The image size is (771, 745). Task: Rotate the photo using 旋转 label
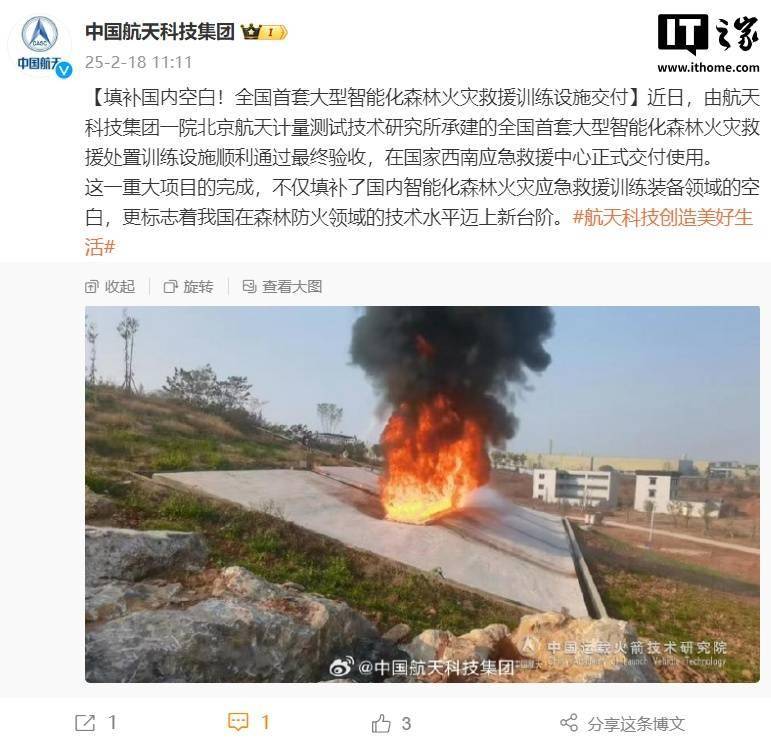[x=198, y=287]
